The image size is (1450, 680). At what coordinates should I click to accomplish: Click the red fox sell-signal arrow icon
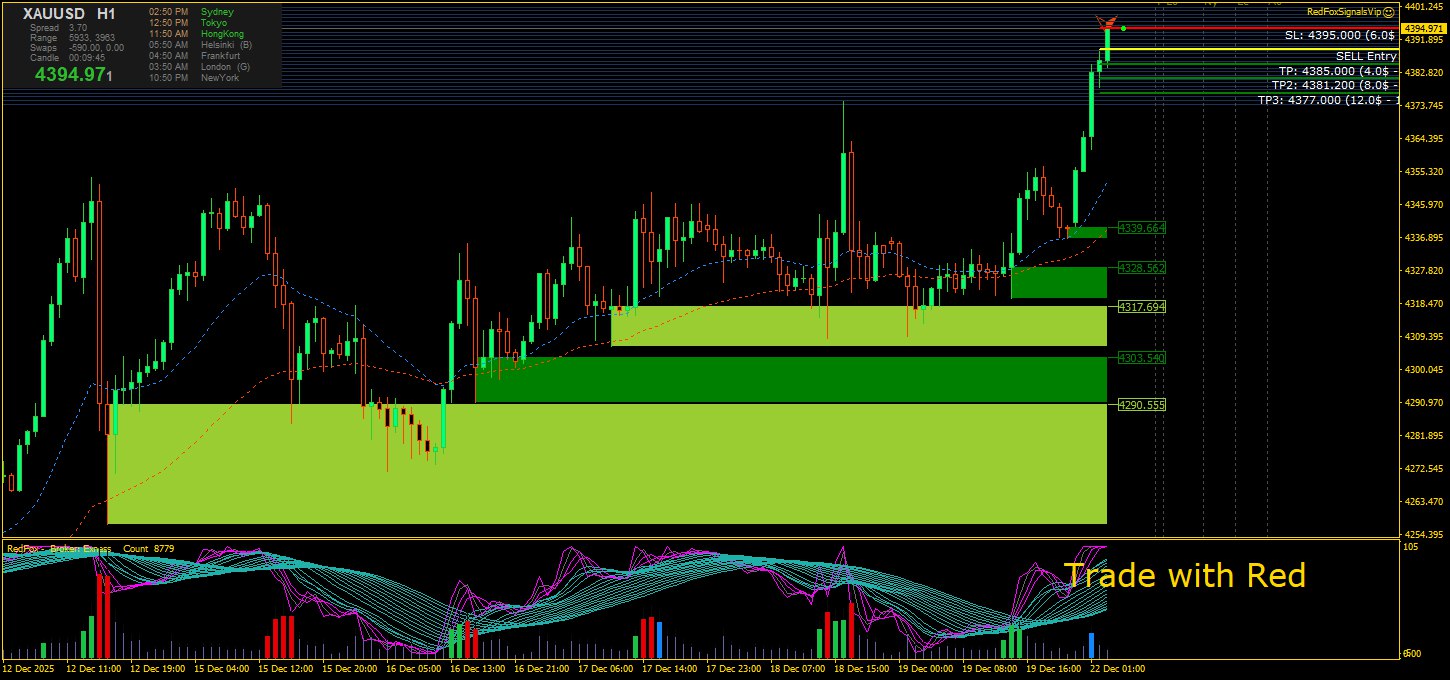[x=1105, y=23]
